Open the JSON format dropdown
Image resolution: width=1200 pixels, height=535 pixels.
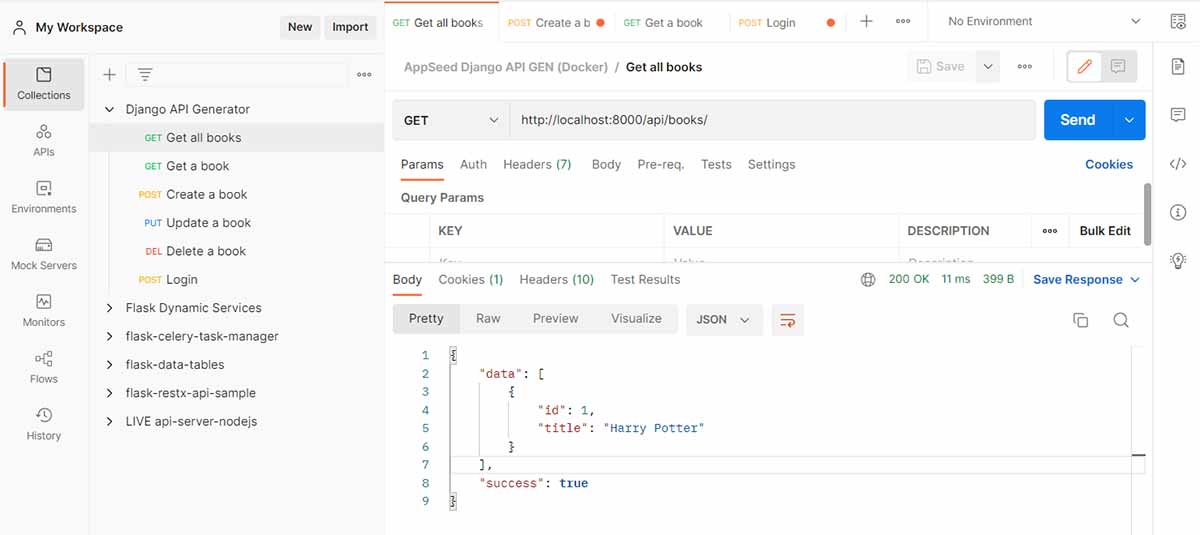(724, 319)
